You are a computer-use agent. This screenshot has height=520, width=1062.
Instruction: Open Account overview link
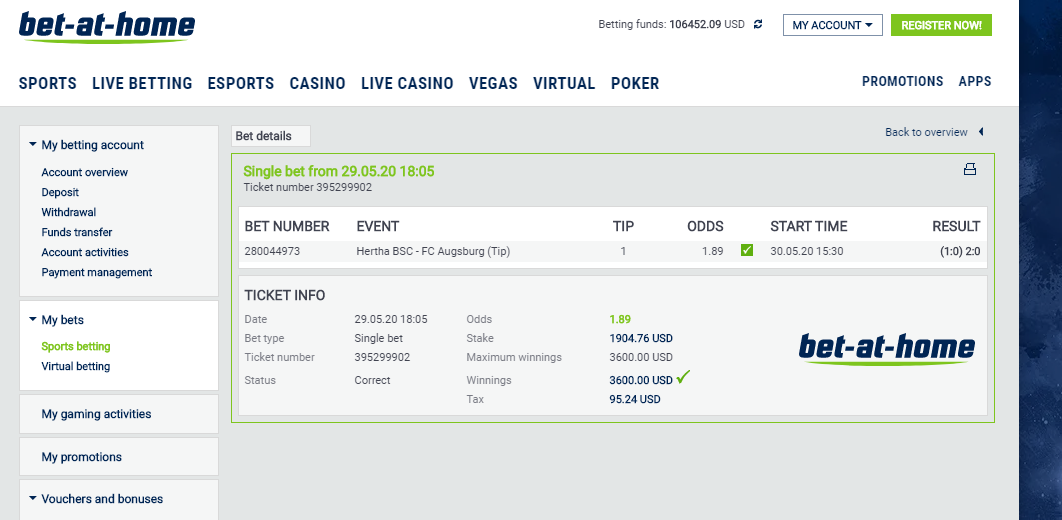coord(85,172)
